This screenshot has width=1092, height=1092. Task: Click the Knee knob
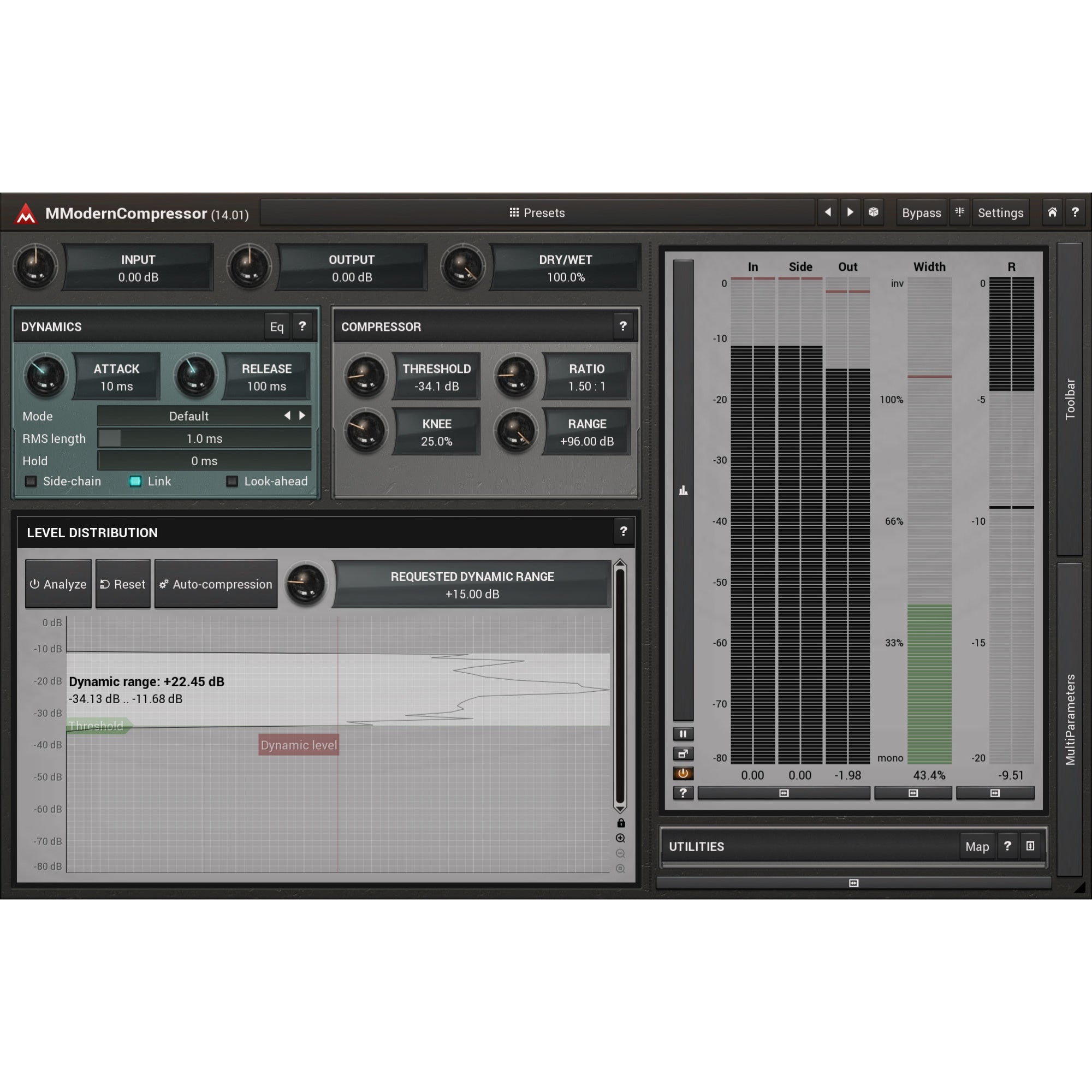[366, 431]
